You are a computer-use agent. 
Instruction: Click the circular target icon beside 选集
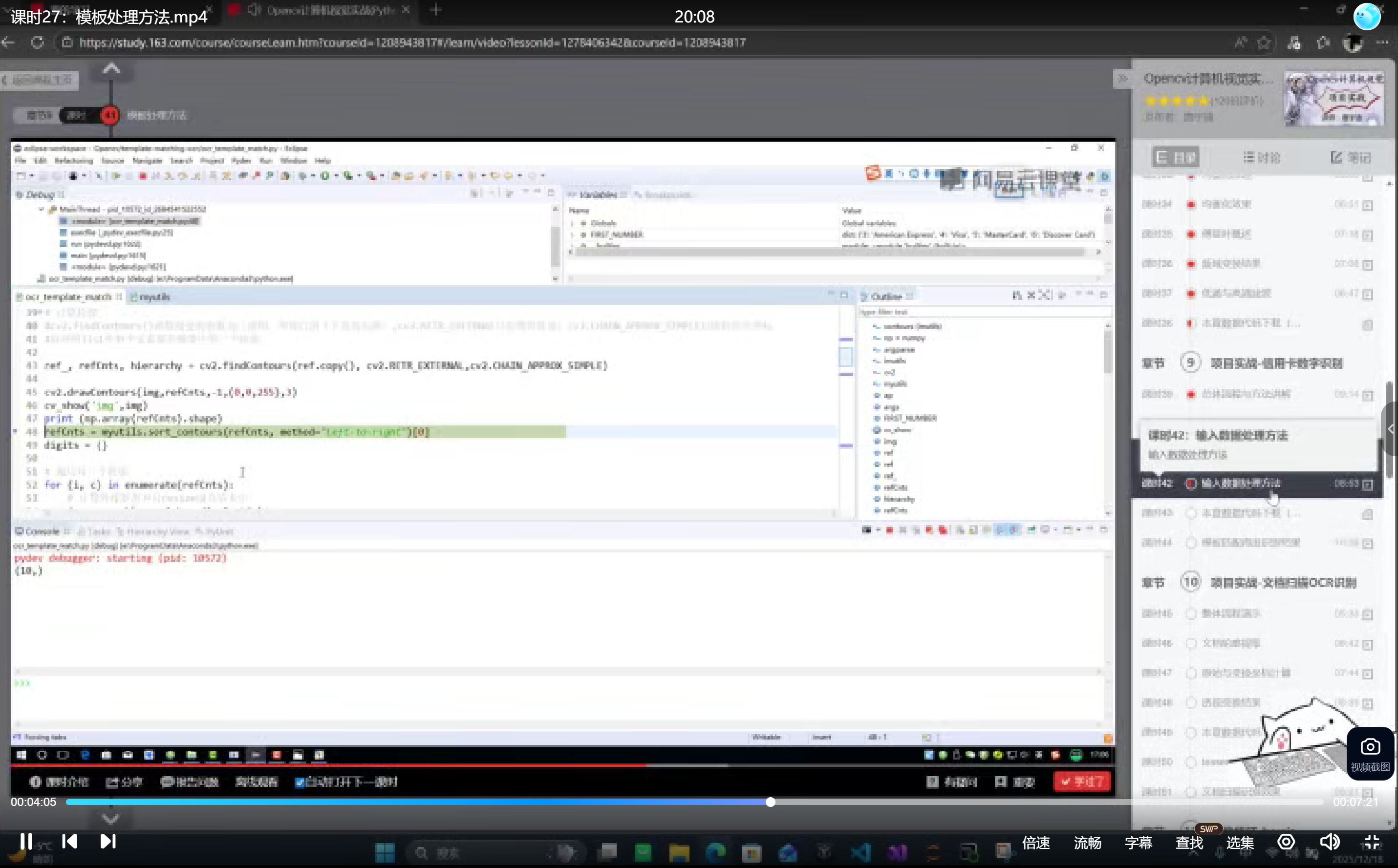pos(1286,842)
